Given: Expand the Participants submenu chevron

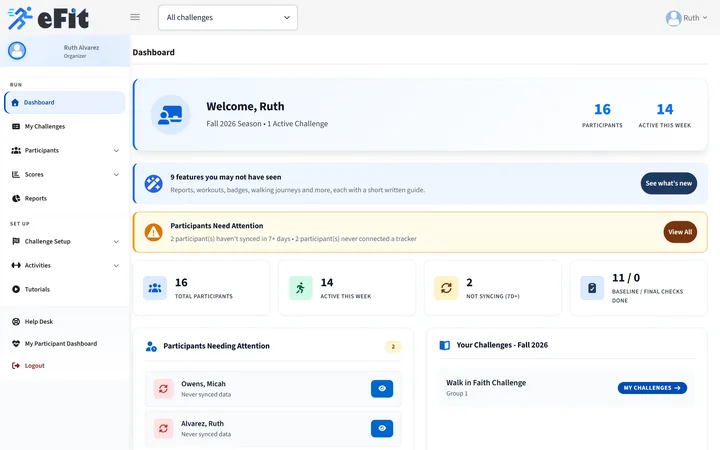Looking at the screenshot, I should 116,151.
